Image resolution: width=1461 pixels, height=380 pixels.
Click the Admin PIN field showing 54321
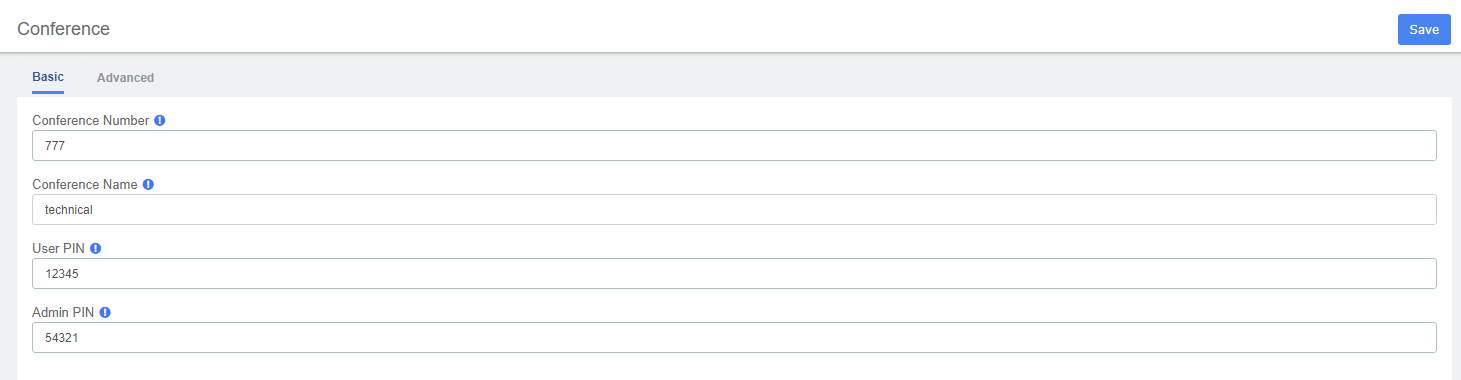coord(734,337)
